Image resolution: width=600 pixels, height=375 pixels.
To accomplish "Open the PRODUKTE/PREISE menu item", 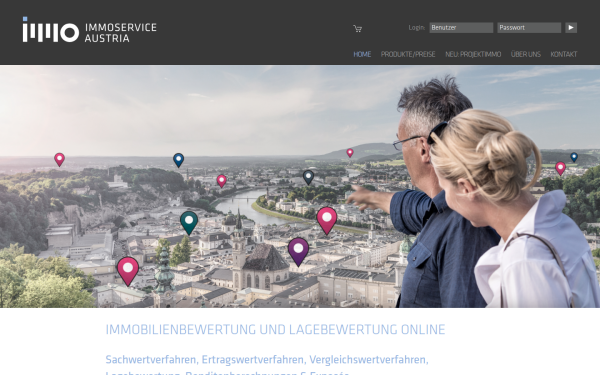I will coord(408,54).
